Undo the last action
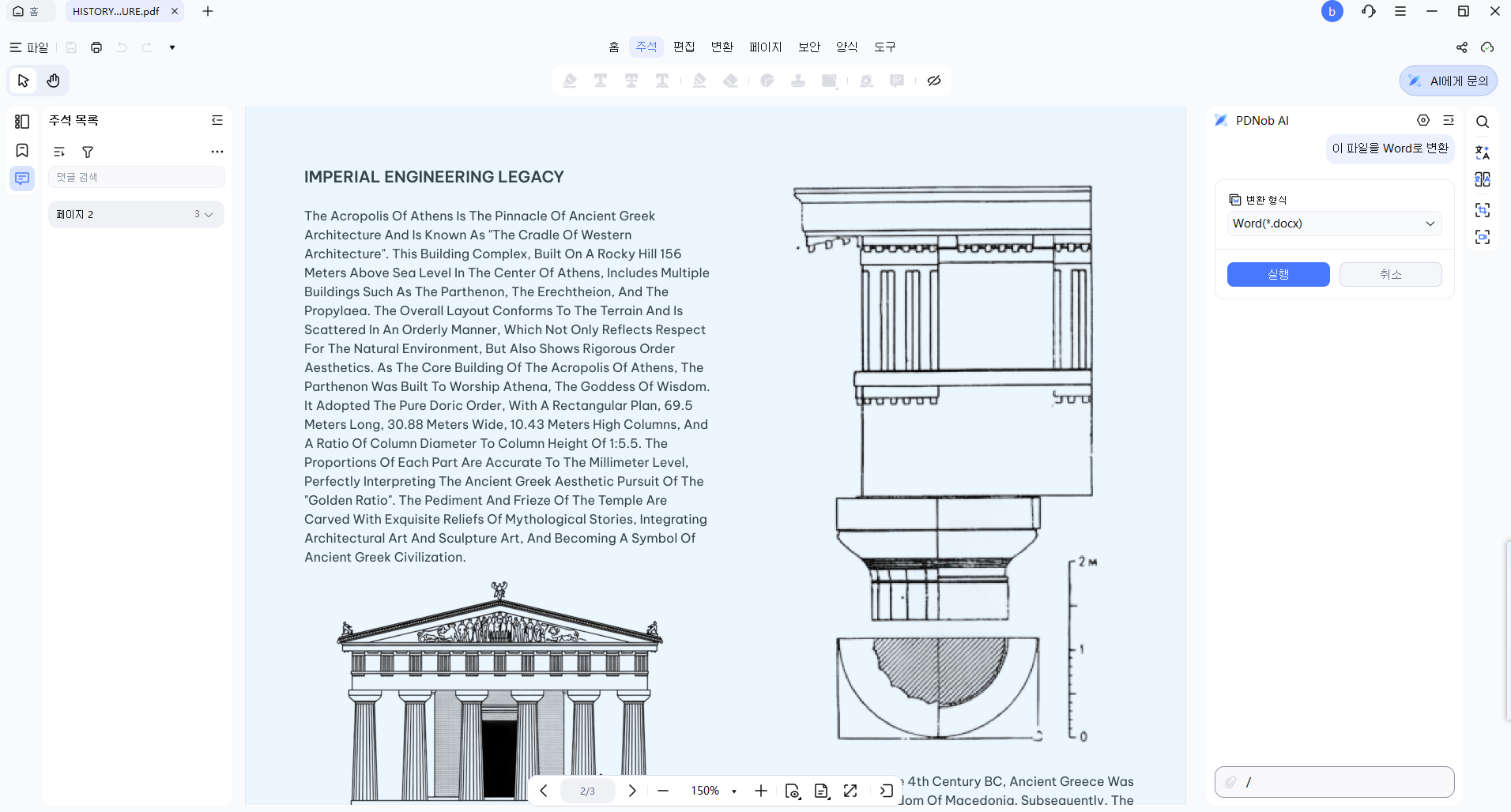Viewport: 1511px width, 812px height. (x=122, y=47)
